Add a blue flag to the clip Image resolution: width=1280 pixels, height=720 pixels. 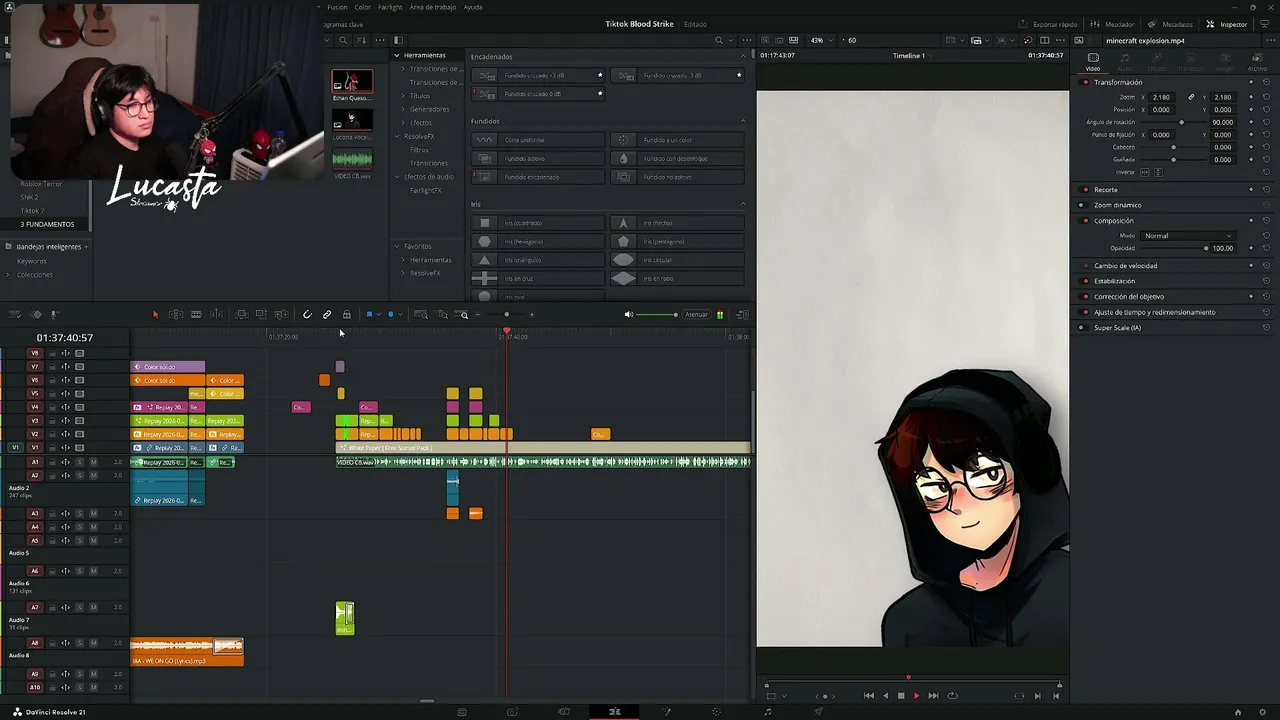[x=369, y=315]
